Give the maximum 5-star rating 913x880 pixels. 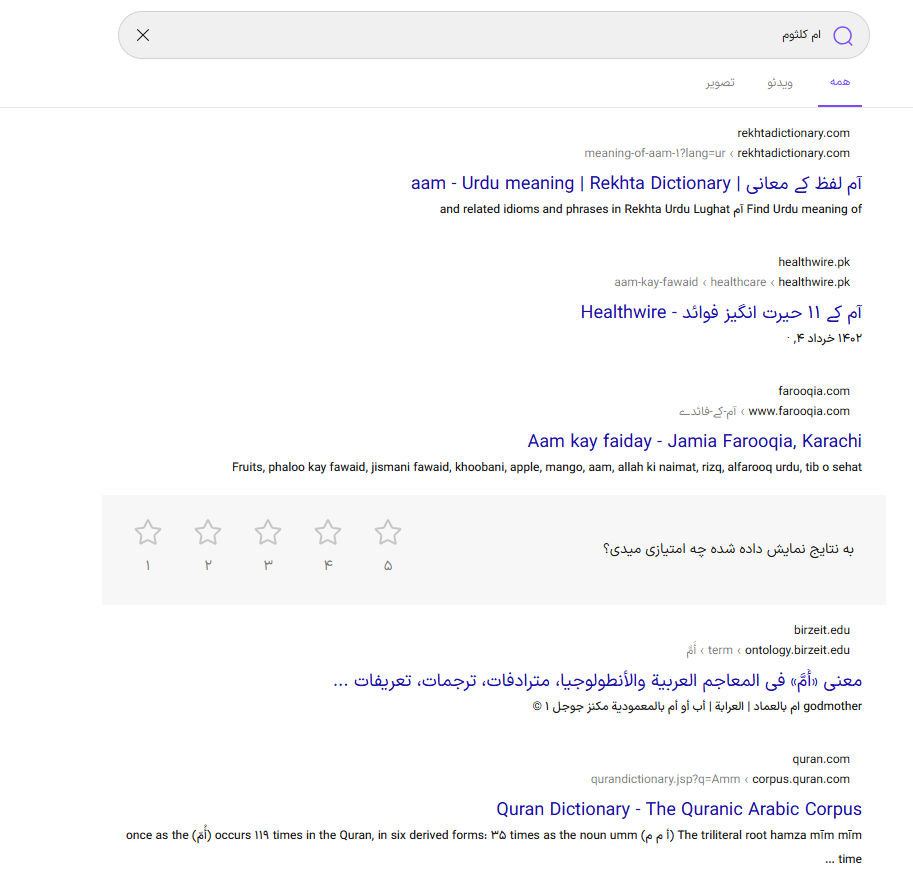(387, 532)
